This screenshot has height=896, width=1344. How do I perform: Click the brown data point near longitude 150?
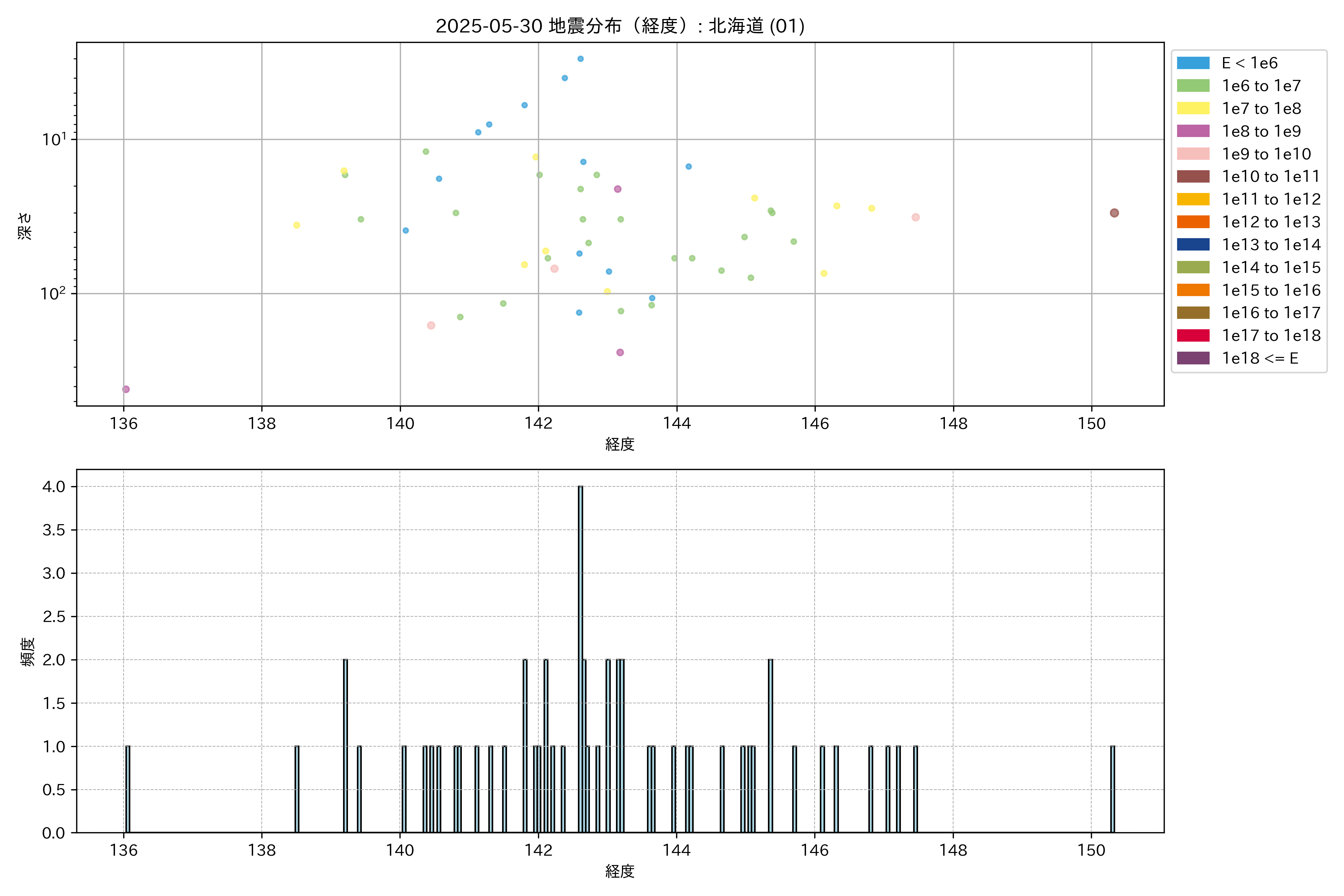(1114, 213)
